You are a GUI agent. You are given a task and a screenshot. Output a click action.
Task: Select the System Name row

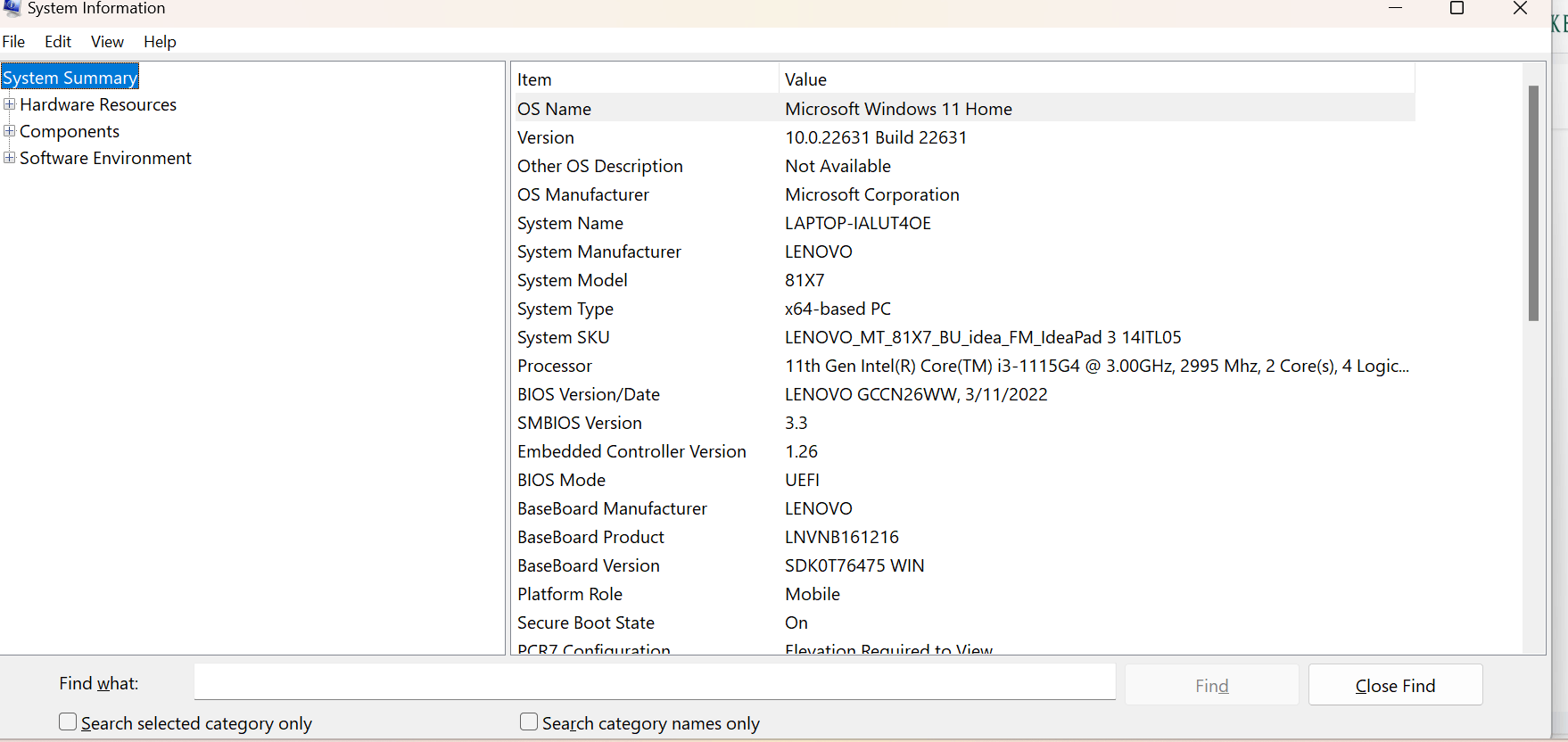[964, 223]
